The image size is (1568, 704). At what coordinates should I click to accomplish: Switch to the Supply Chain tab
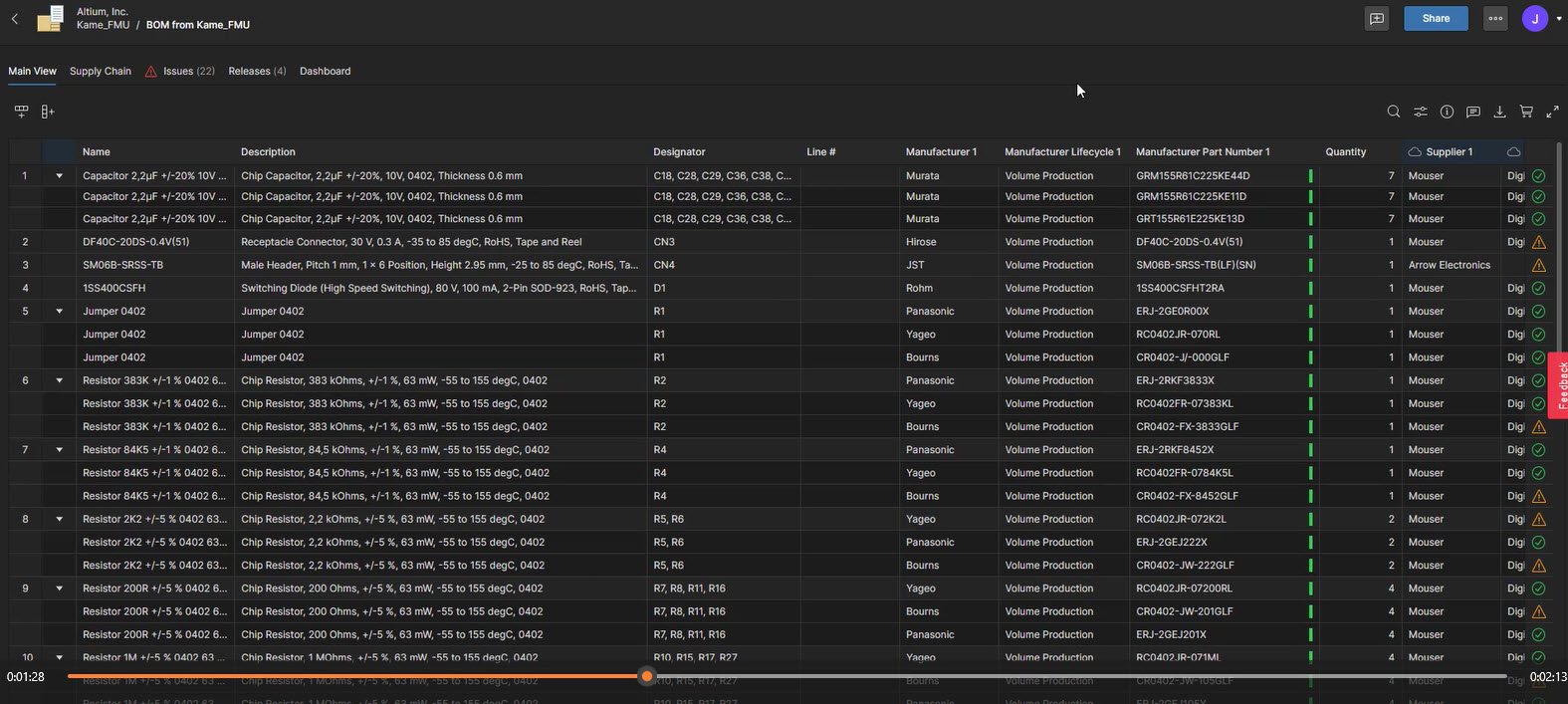[x=100, y=72]
